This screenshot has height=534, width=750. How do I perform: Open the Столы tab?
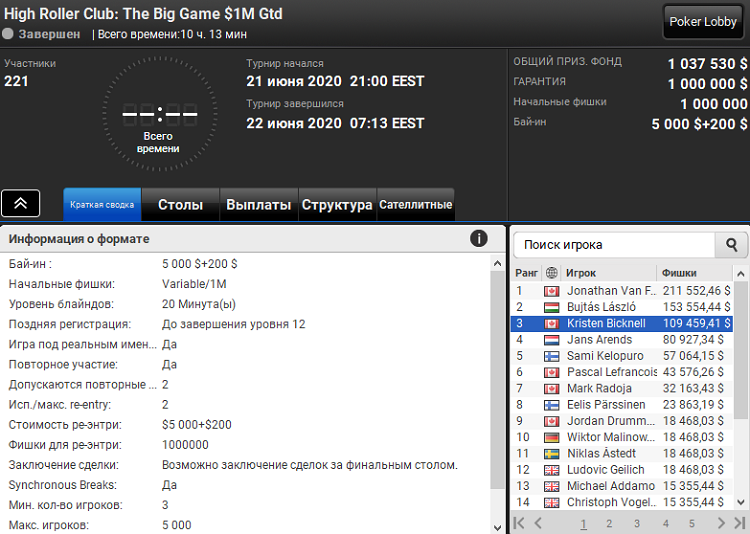click(180, 204)
